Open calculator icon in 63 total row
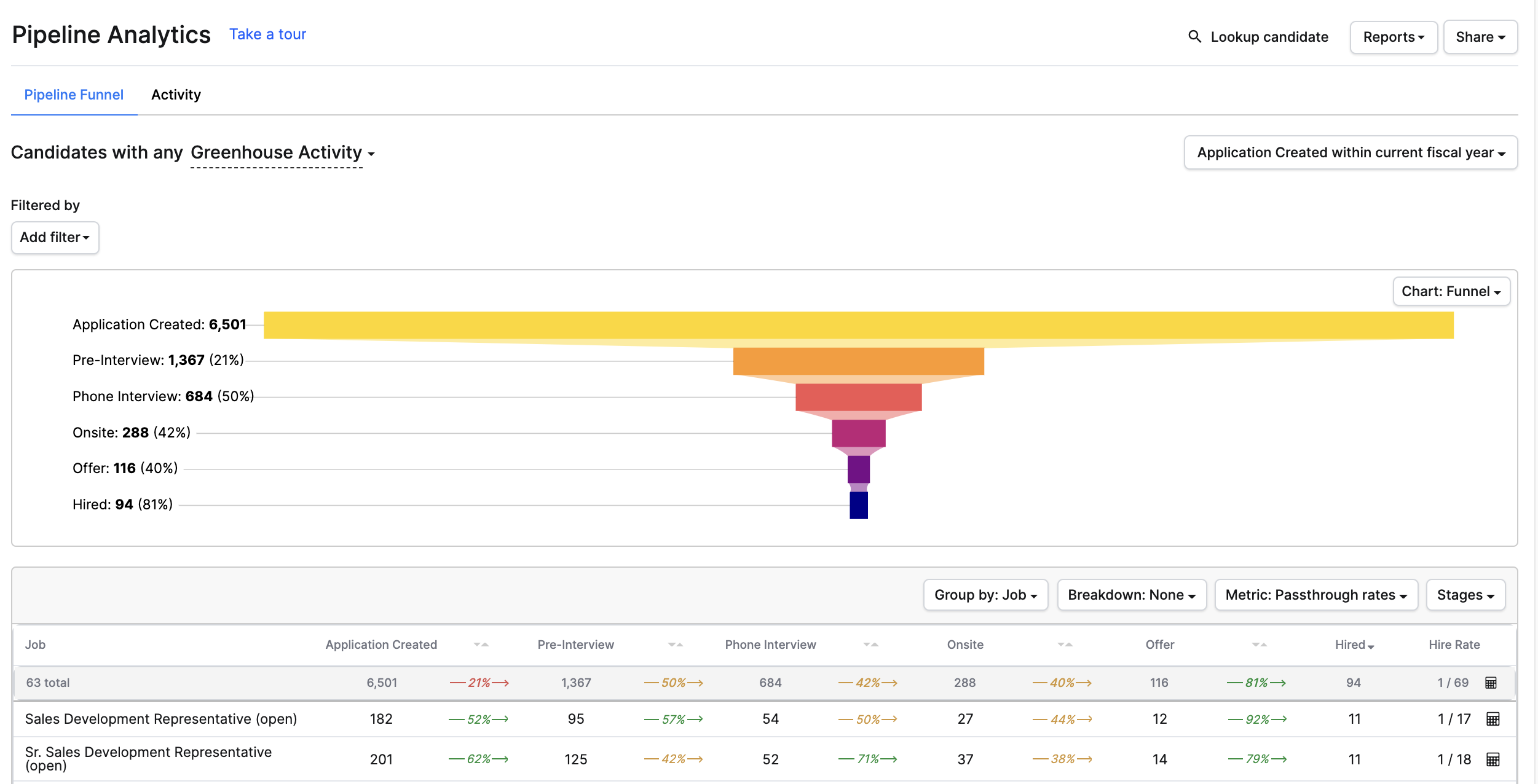Screen dimensions: 1538x784 tap(1491, 683)
